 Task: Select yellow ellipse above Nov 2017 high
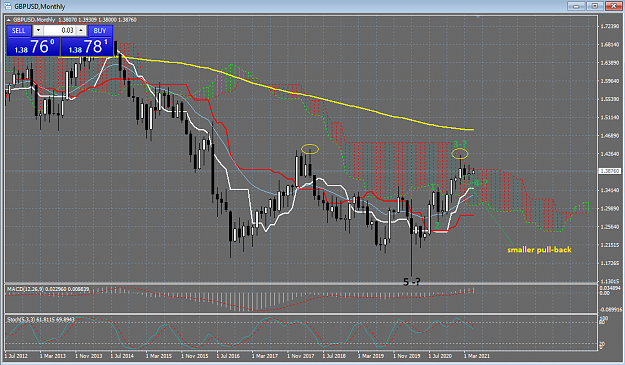[x=310, y=149]
